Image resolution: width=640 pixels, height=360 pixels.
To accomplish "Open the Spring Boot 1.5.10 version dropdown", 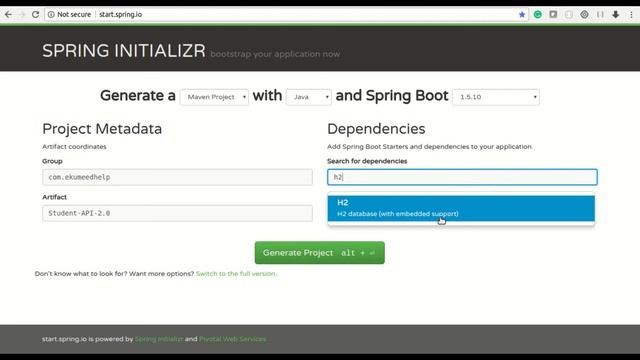I will [x=496, y=97].
